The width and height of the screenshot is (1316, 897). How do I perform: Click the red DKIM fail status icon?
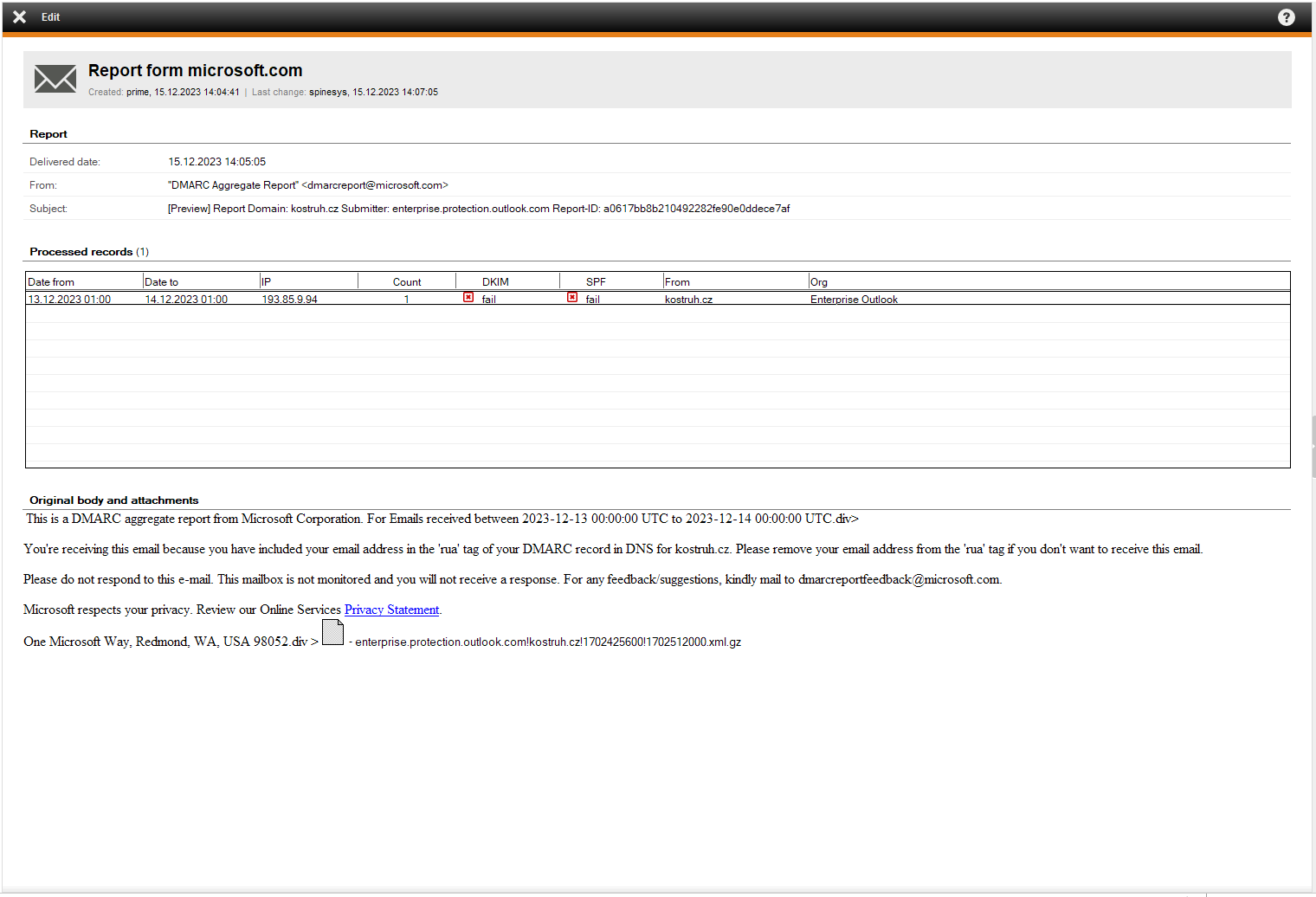[x=468, y=297]
